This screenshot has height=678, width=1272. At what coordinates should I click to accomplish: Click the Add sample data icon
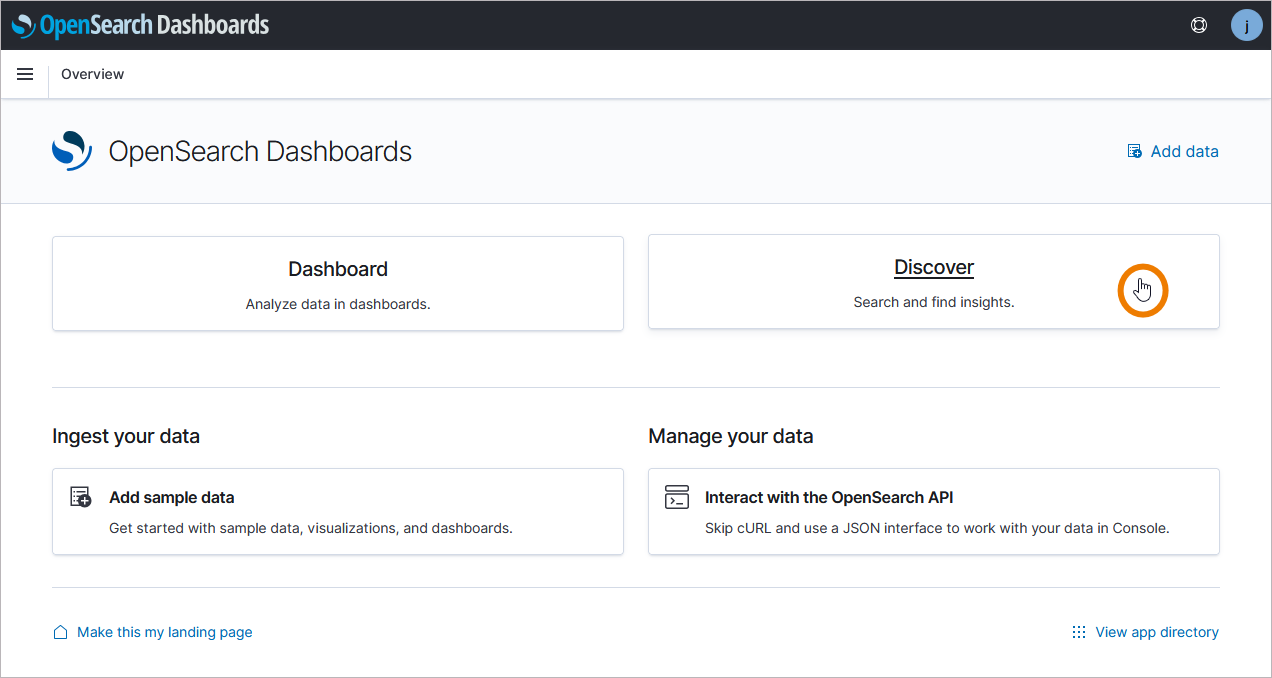pos(81,497)
